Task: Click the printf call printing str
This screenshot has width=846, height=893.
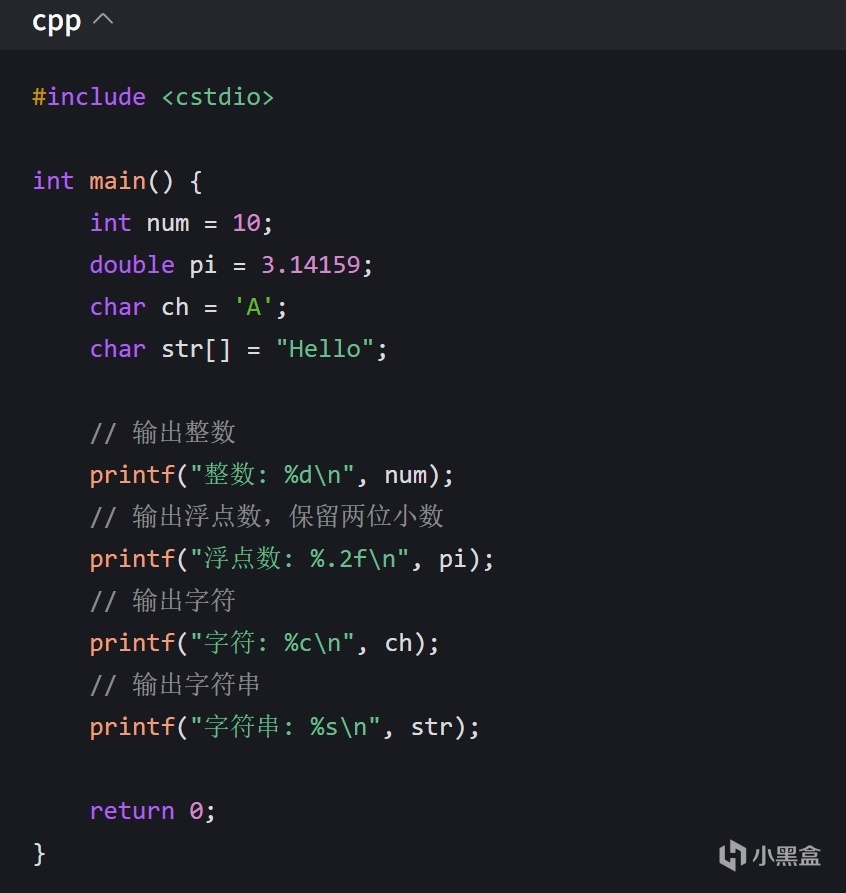Action: point(285,727)
